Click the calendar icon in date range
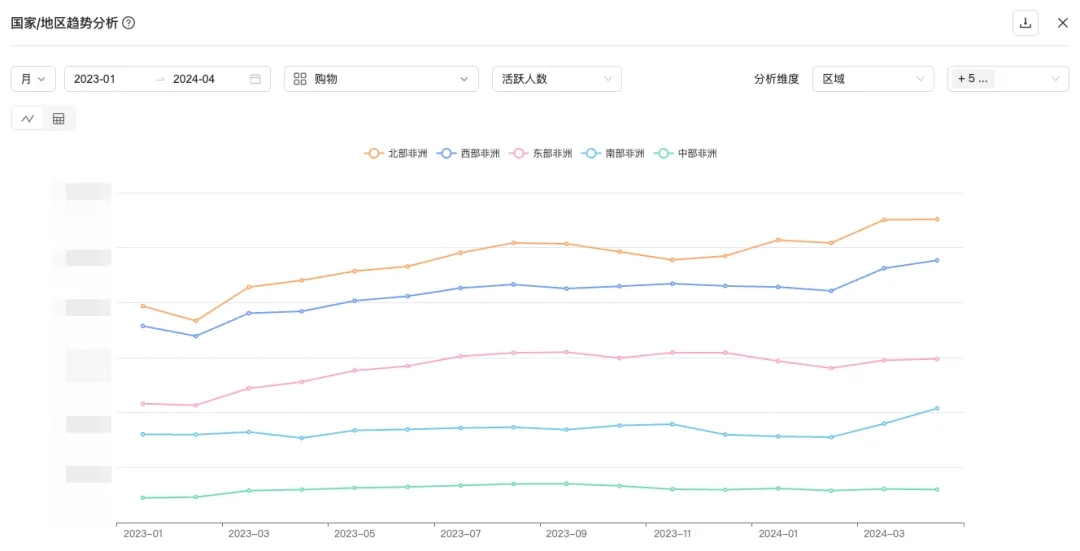This screenshot has height=551, width=1080. tap(255, 79)
